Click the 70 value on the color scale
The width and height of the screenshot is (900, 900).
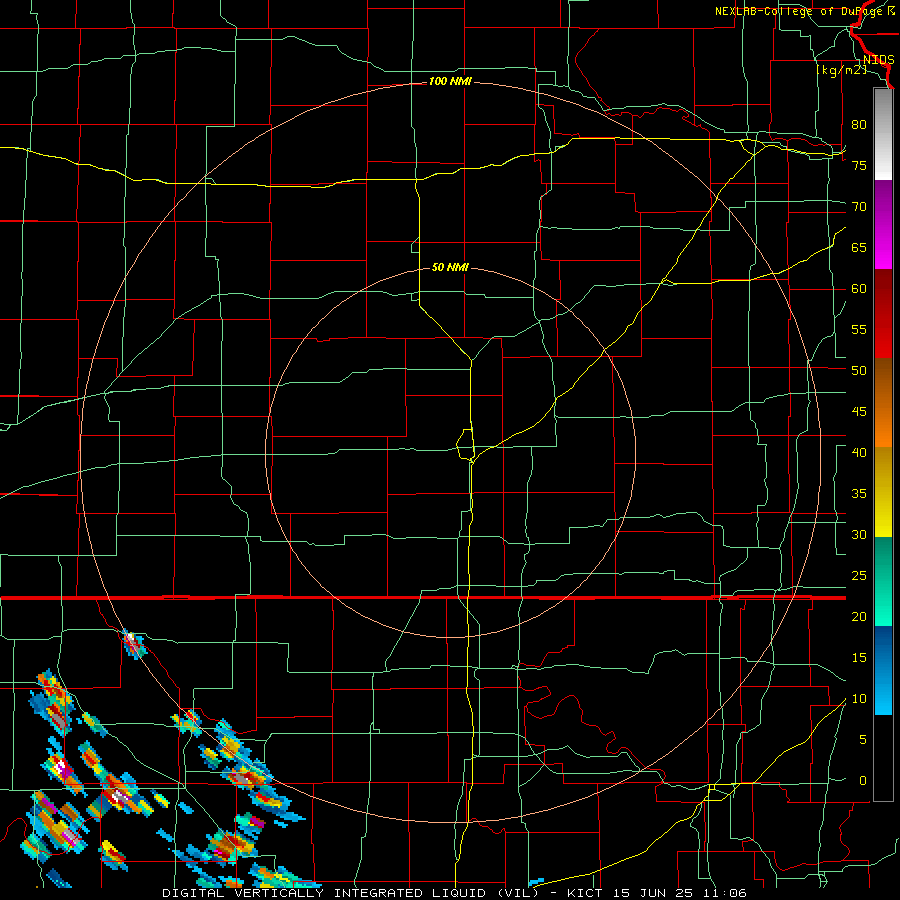click(x=859, y=207)
